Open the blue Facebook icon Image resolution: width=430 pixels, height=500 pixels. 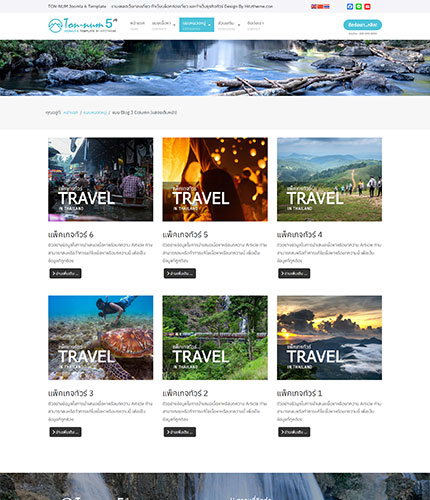click(350, 6)
